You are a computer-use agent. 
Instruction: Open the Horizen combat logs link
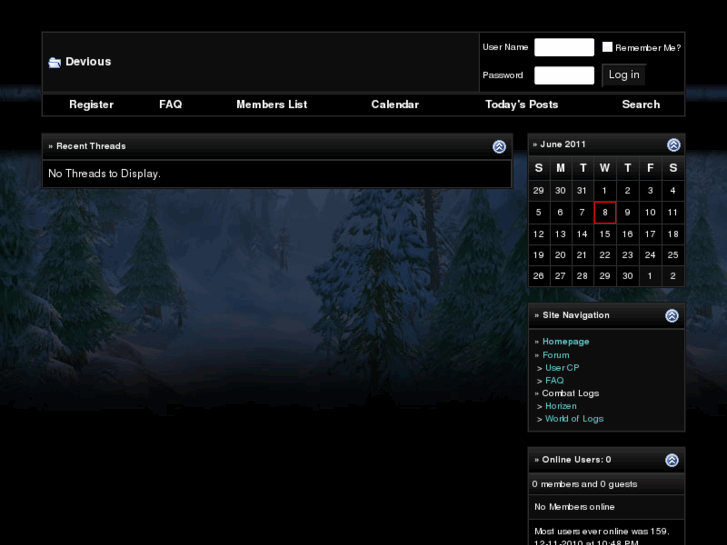pos(561,406)
